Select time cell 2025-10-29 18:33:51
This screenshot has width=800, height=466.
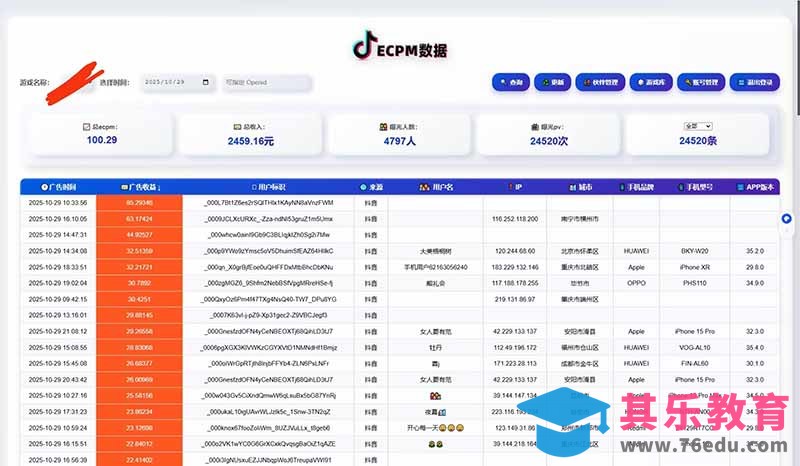point(58,267)
